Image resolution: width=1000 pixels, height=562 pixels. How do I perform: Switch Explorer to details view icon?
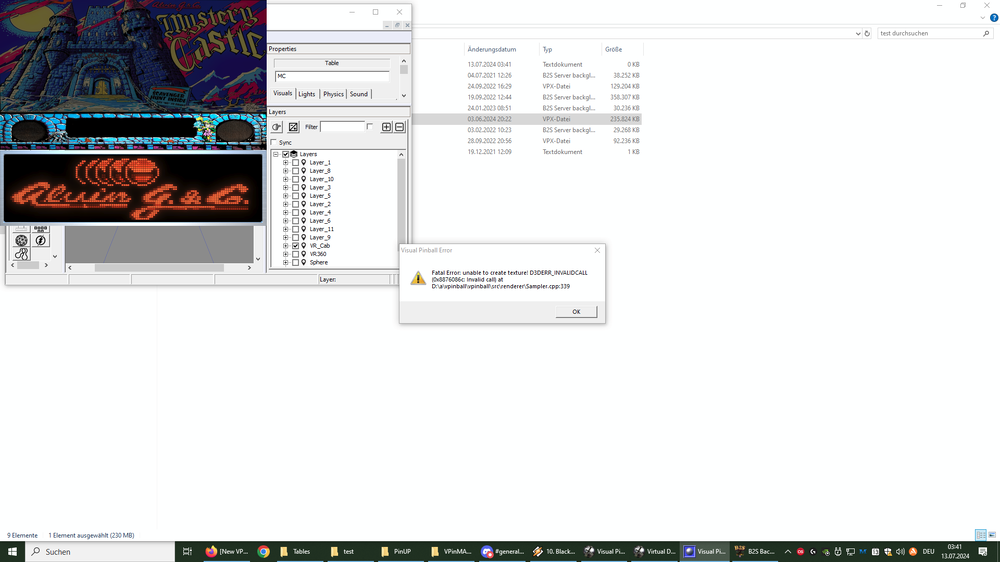tap(981, 535)
